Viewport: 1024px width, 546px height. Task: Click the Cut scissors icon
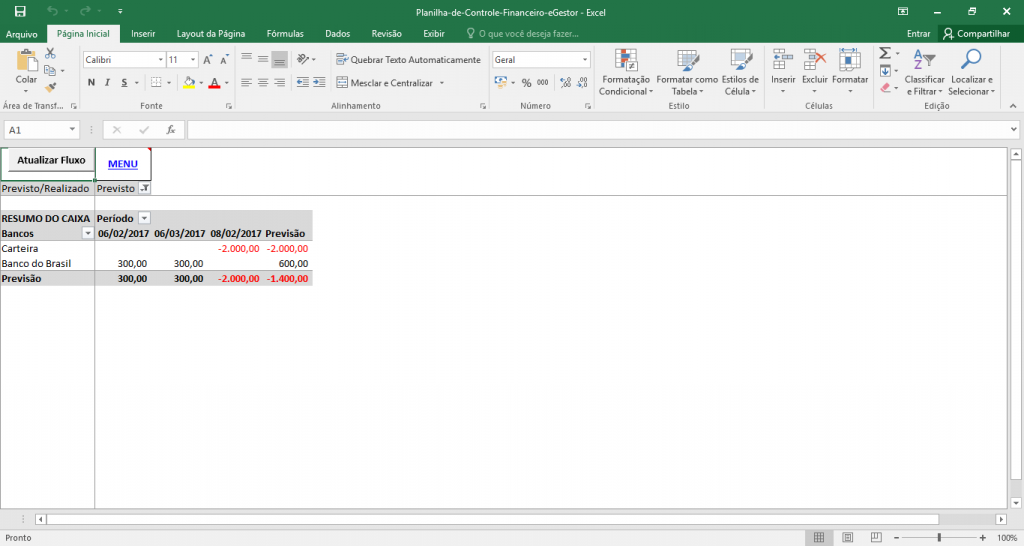[50, 54]
